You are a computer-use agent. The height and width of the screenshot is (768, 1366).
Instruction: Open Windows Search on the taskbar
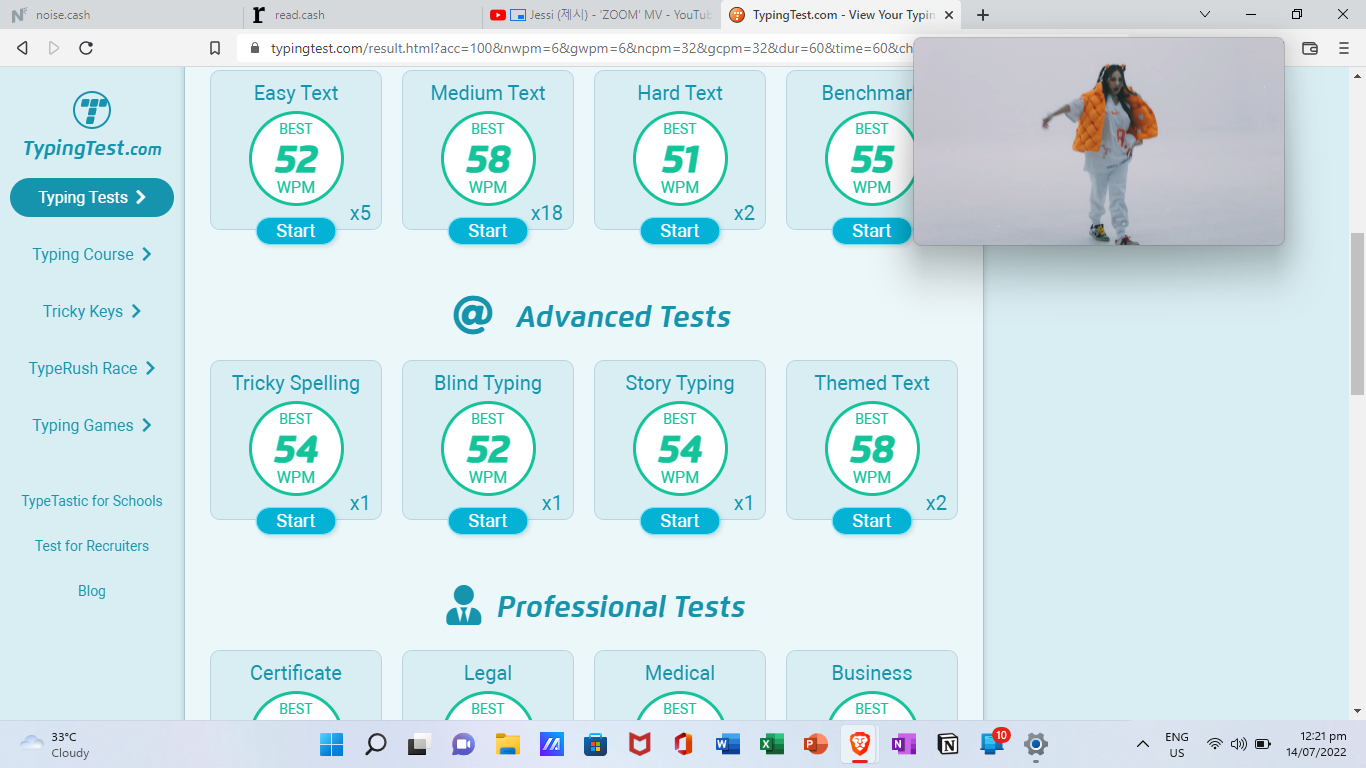[376, 744]
